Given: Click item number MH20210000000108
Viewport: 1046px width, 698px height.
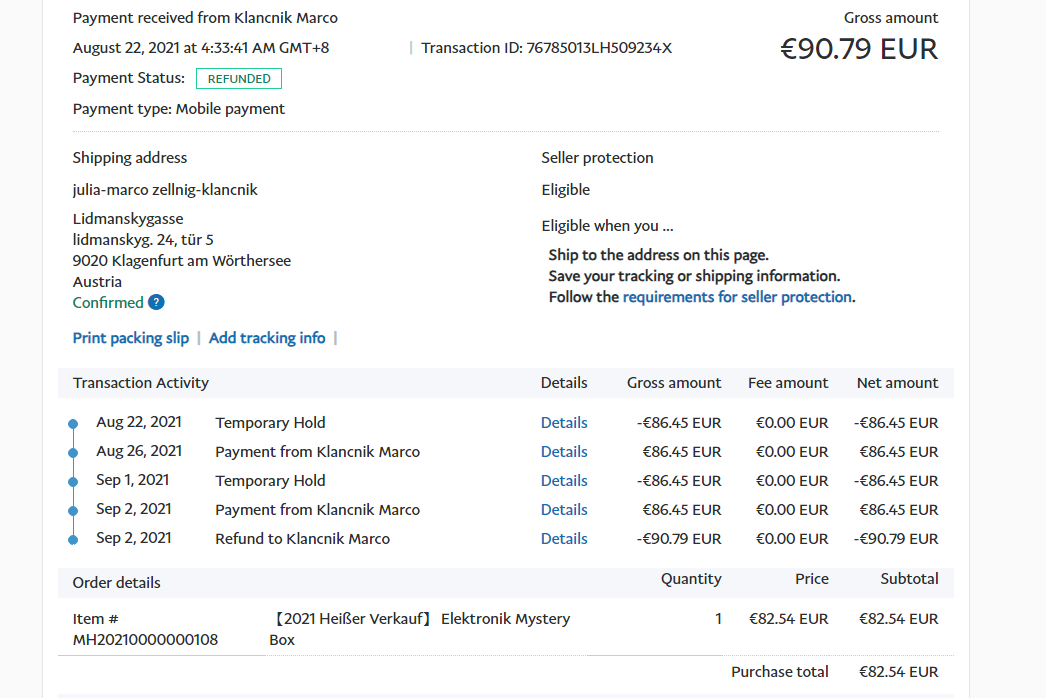Looking at the screenshot, I should point(145,639).
